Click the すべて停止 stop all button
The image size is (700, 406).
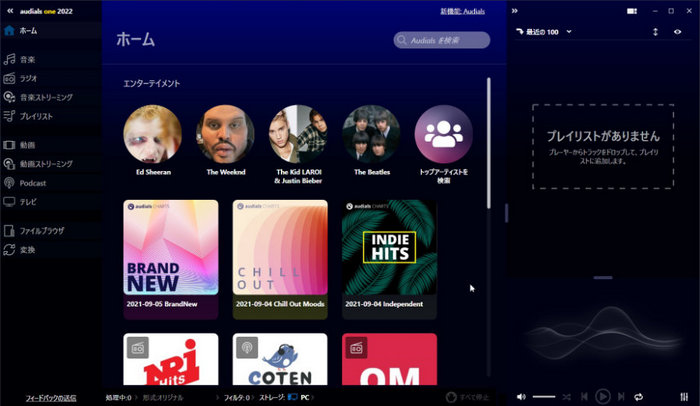(467, 397)
